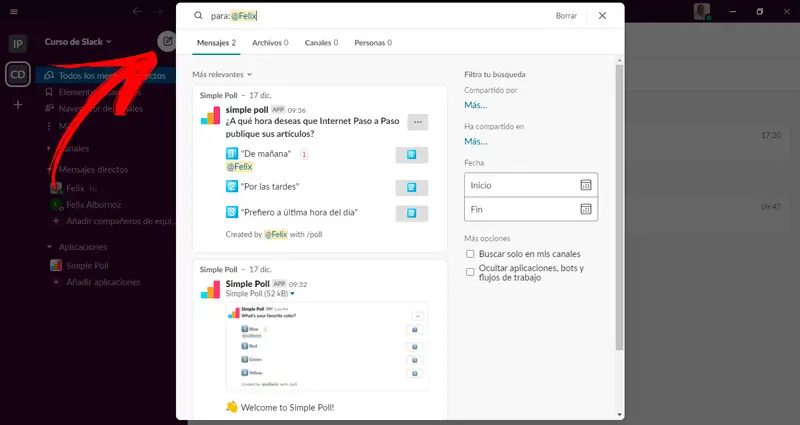This screenshot has height=425, width=800.
Task: Click the calendar icon in Inicio field
Action: (586, 185)
